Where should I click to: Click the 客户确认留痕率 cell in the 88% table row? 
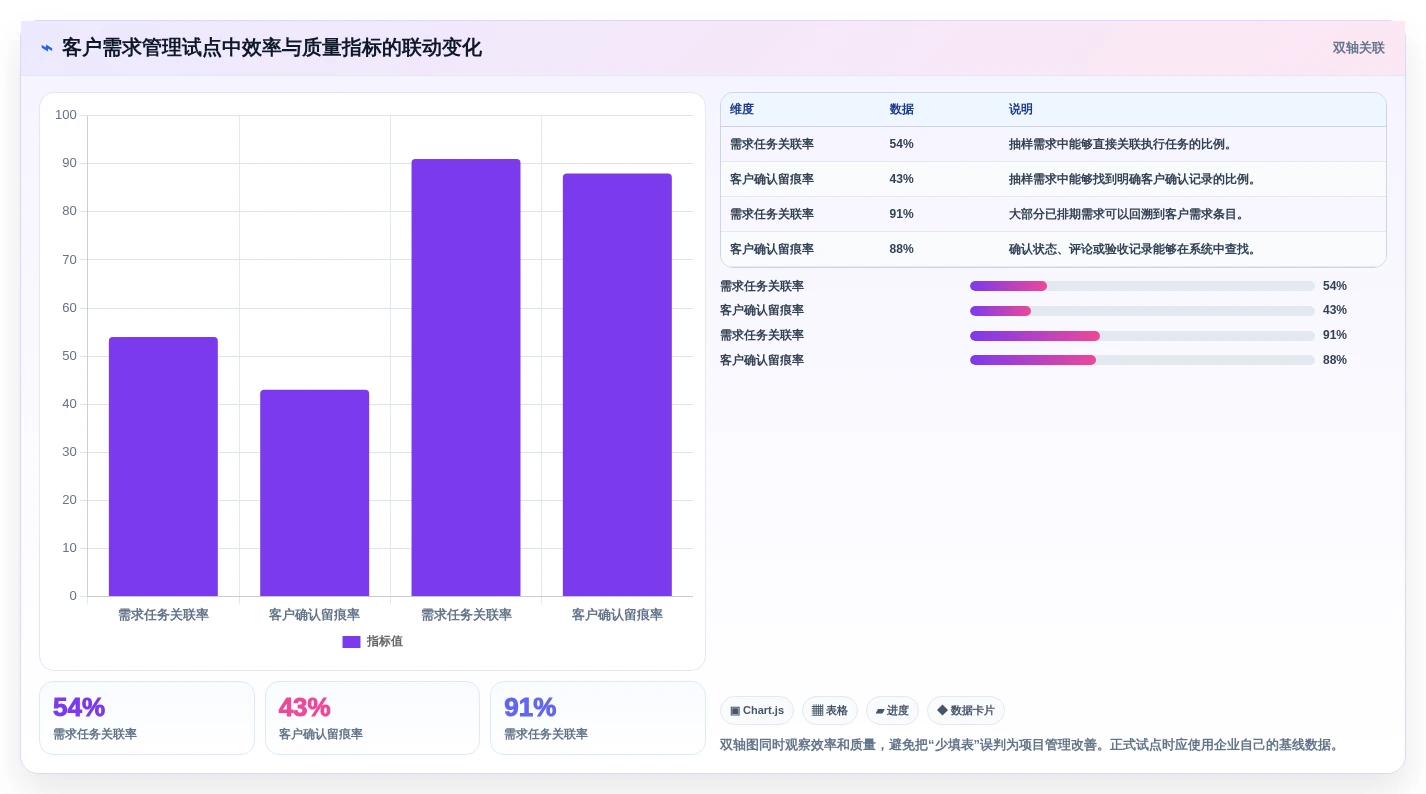click(x=772, y=249)
